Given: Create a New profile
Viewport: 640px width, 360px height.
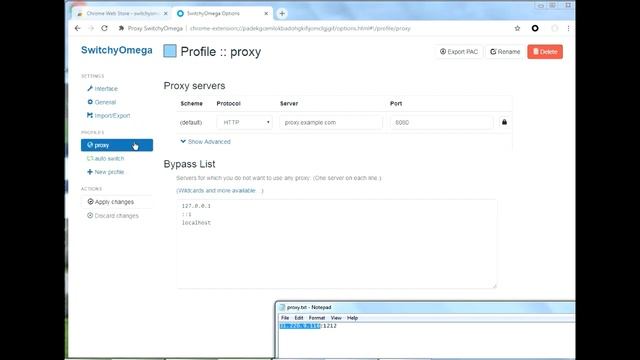Looking at the screenshot, I should (106, 172).
